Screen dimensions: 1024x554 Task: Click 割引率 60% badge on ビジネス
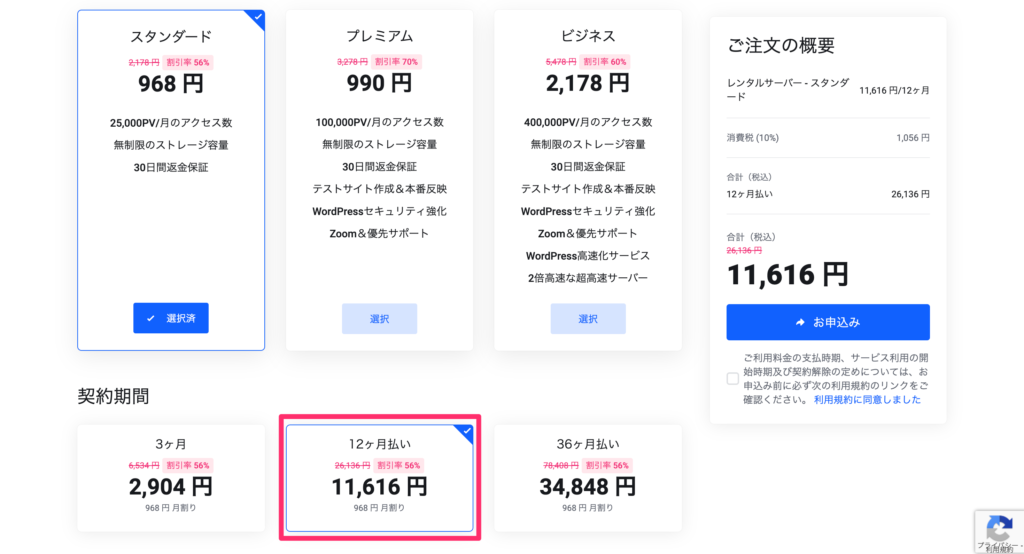pos(605,62)
